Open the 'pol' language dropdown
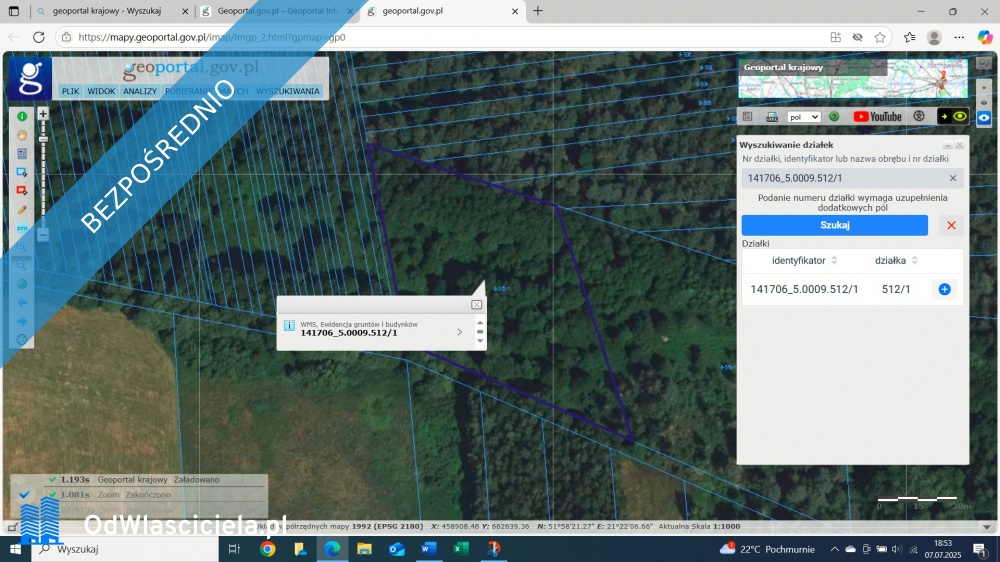 [804, 117]
